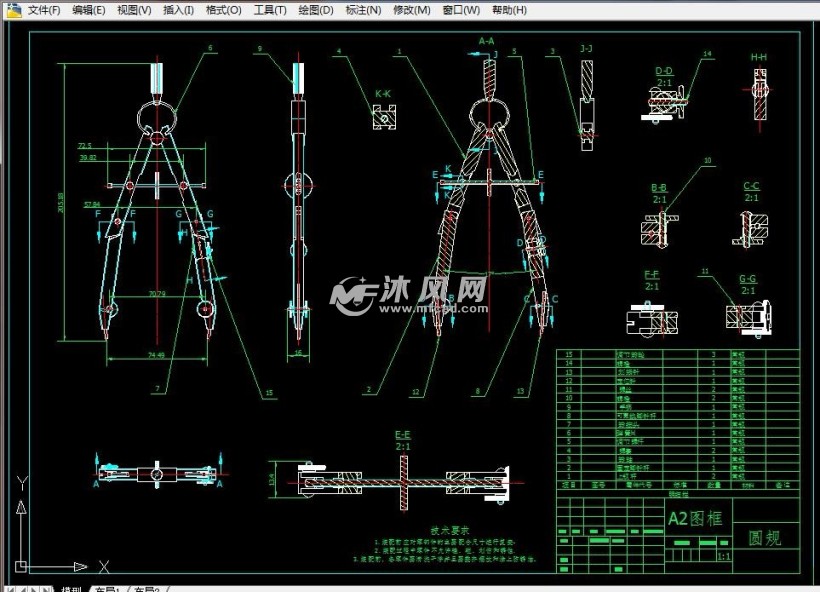
Task: Click the 插入(I) menu
Action: 179,10
